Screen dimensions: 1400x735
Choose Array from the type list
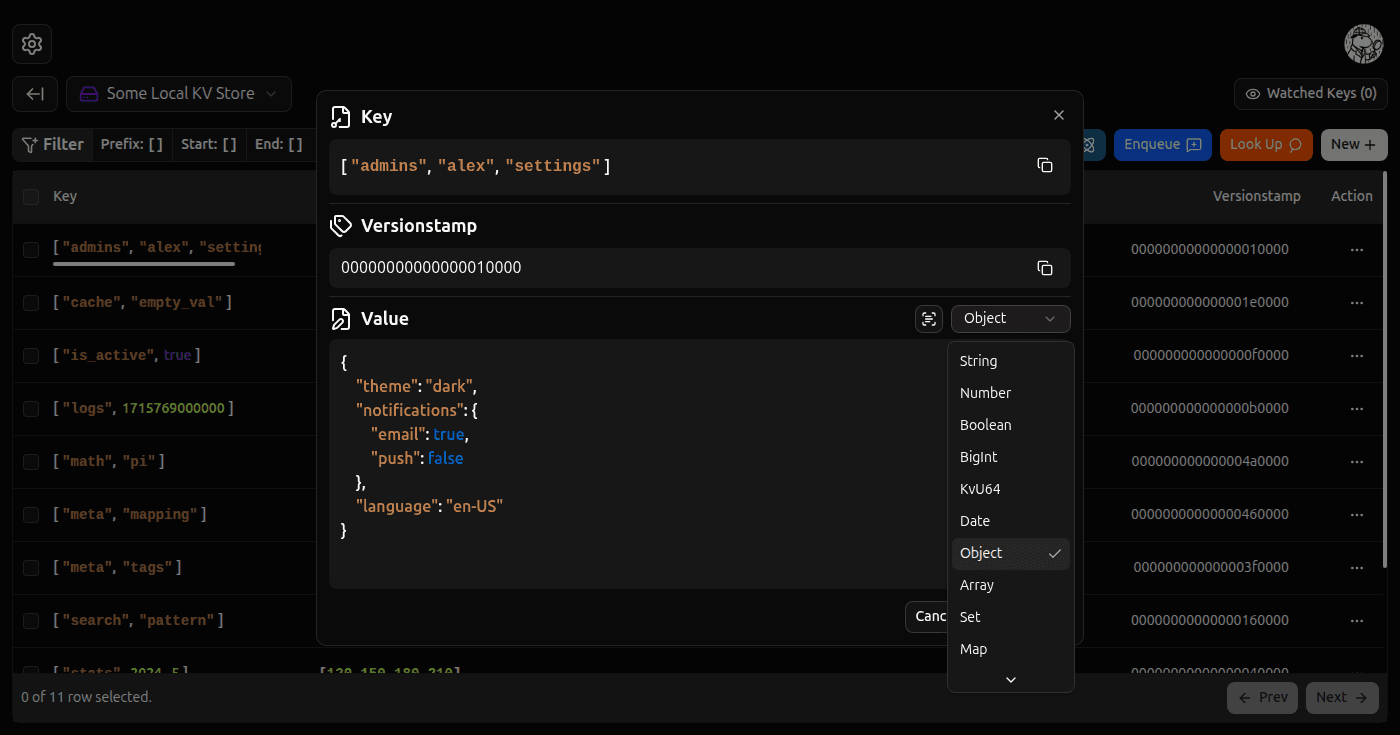[1011, 585]
